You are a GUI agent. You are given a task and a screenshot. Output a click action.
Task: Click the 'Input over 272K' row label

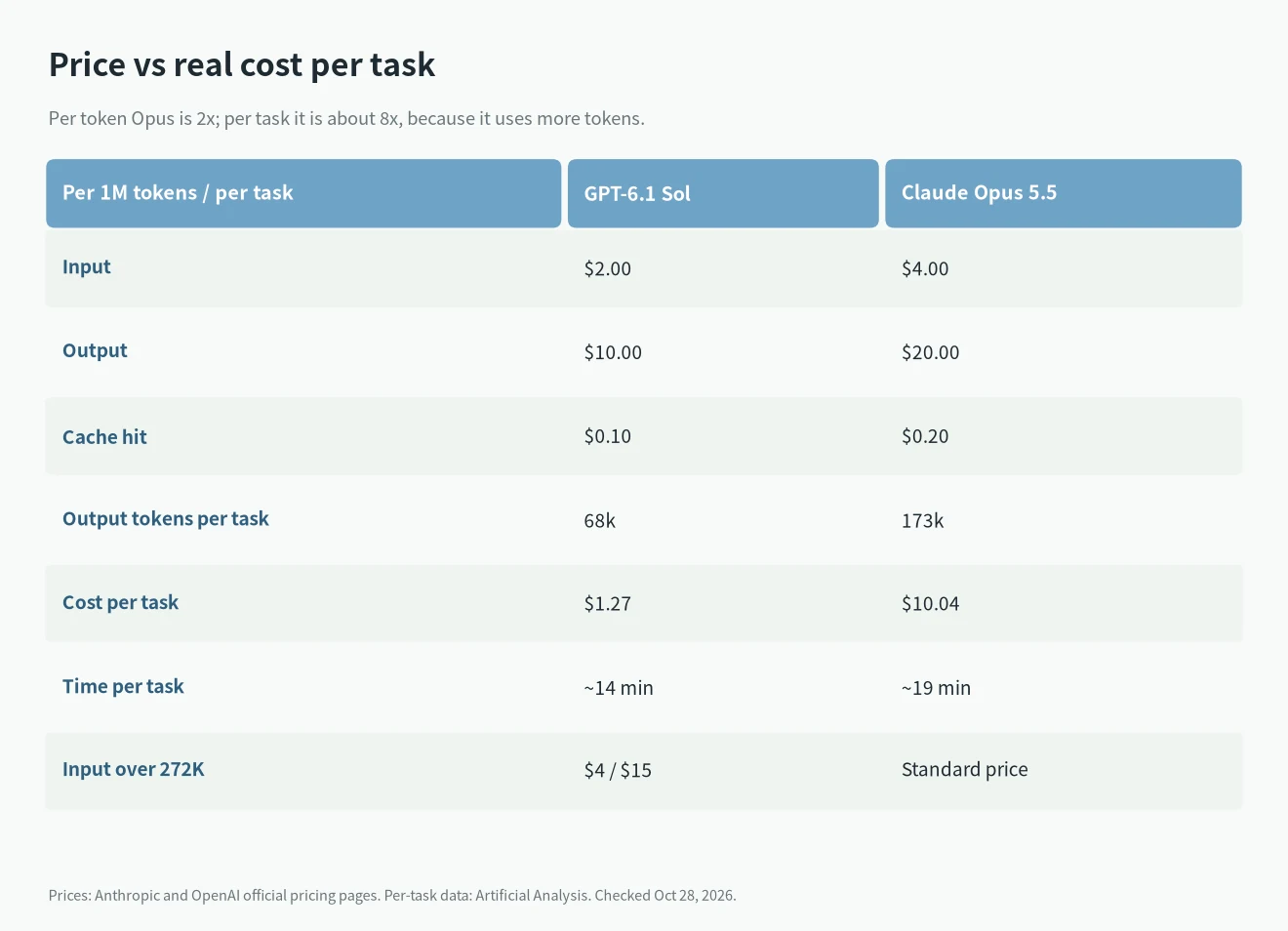[x=134, y=770]
